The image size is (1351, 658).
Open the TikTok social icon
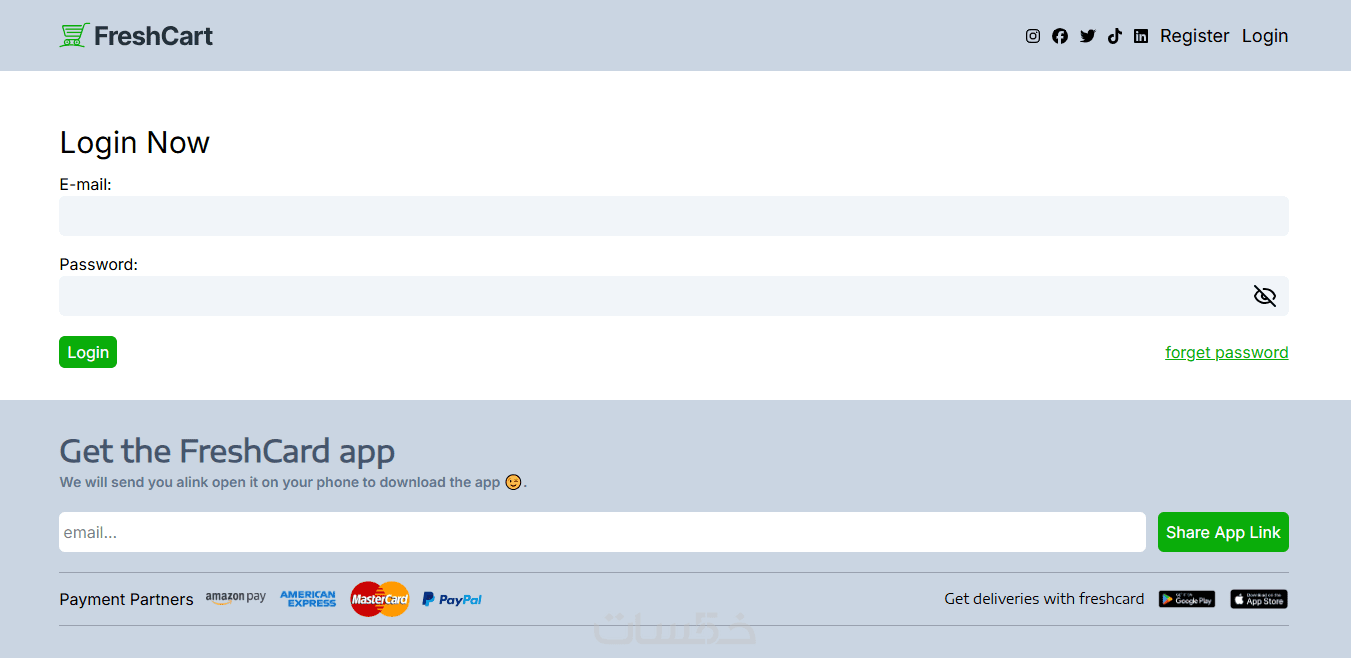tap(1115, 36)
